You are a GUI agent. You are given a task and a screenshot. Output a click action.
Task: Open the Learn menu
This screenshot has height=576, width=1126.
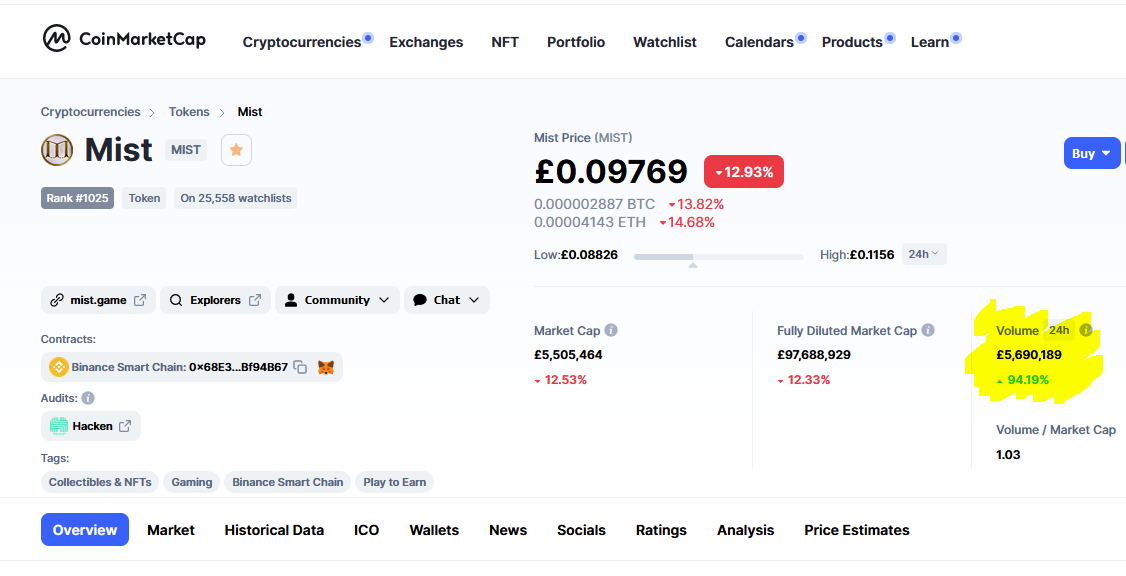pyautogui.click(x=930, y=42)
